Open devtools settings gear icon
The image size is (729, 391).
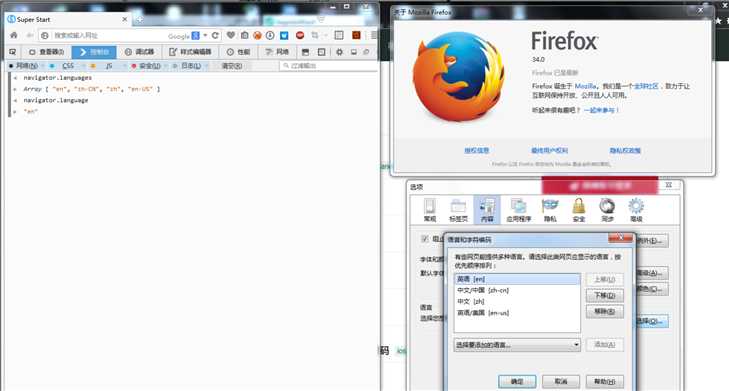[339, 52]
